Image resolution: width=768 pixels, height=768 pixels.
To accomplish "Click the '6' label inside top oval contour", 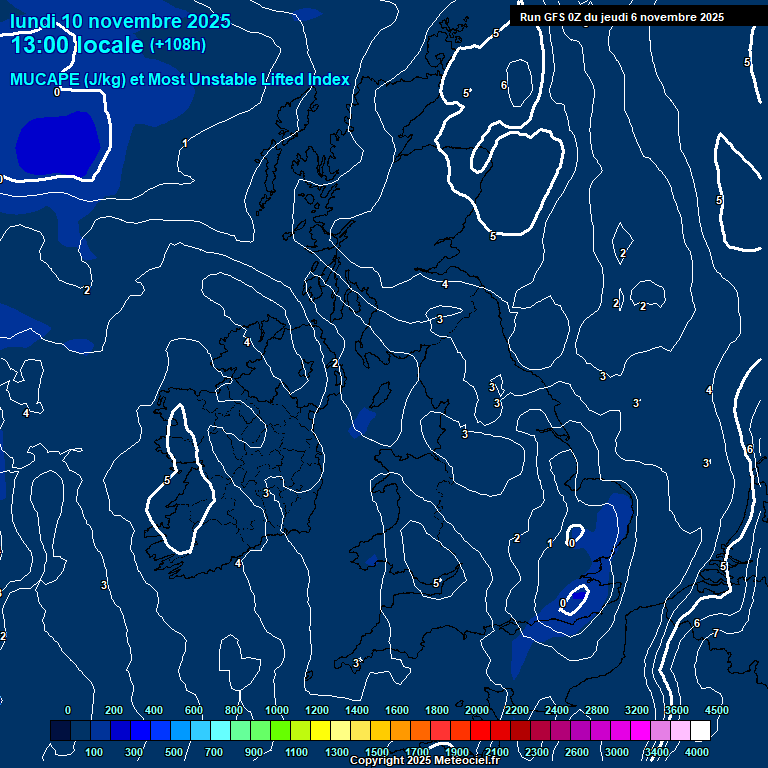I will pyautogui.click(x=504, y=85).
